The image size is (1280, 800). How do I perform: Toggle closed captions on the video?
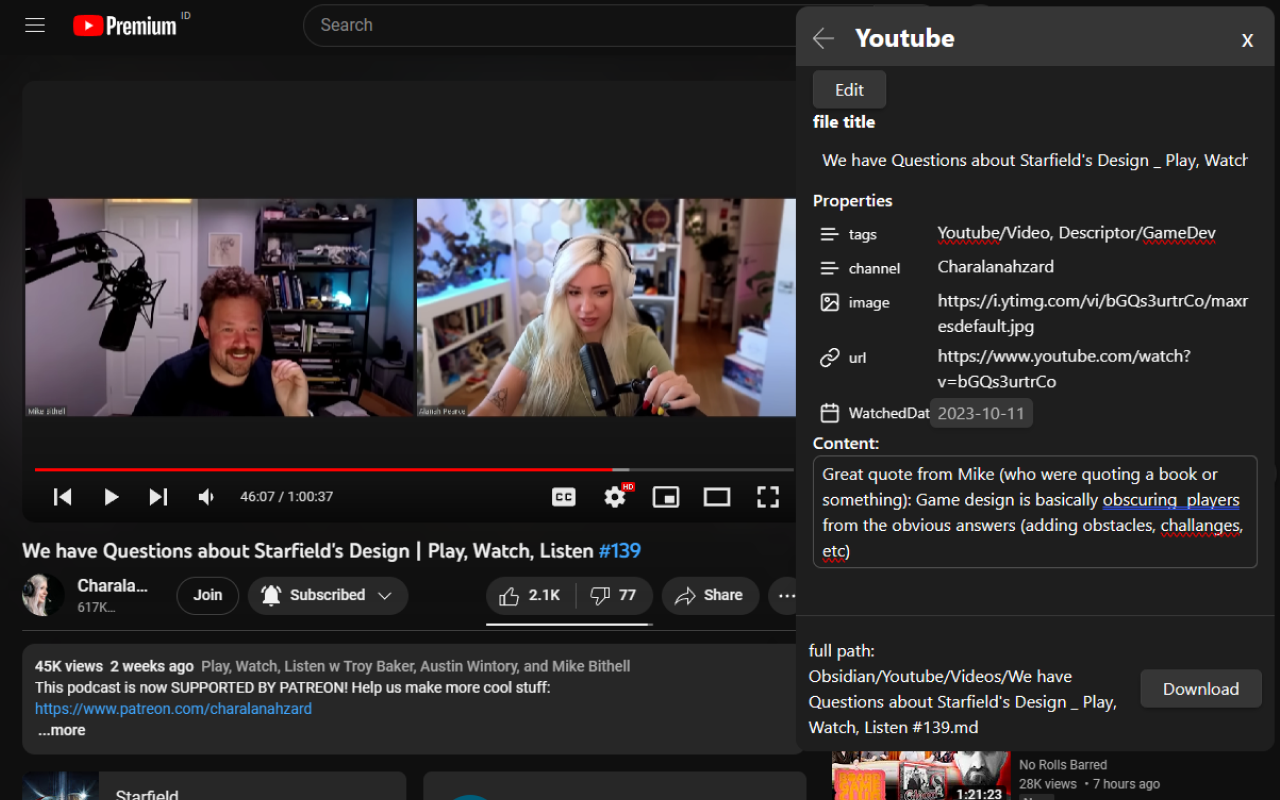coord(564,497)
